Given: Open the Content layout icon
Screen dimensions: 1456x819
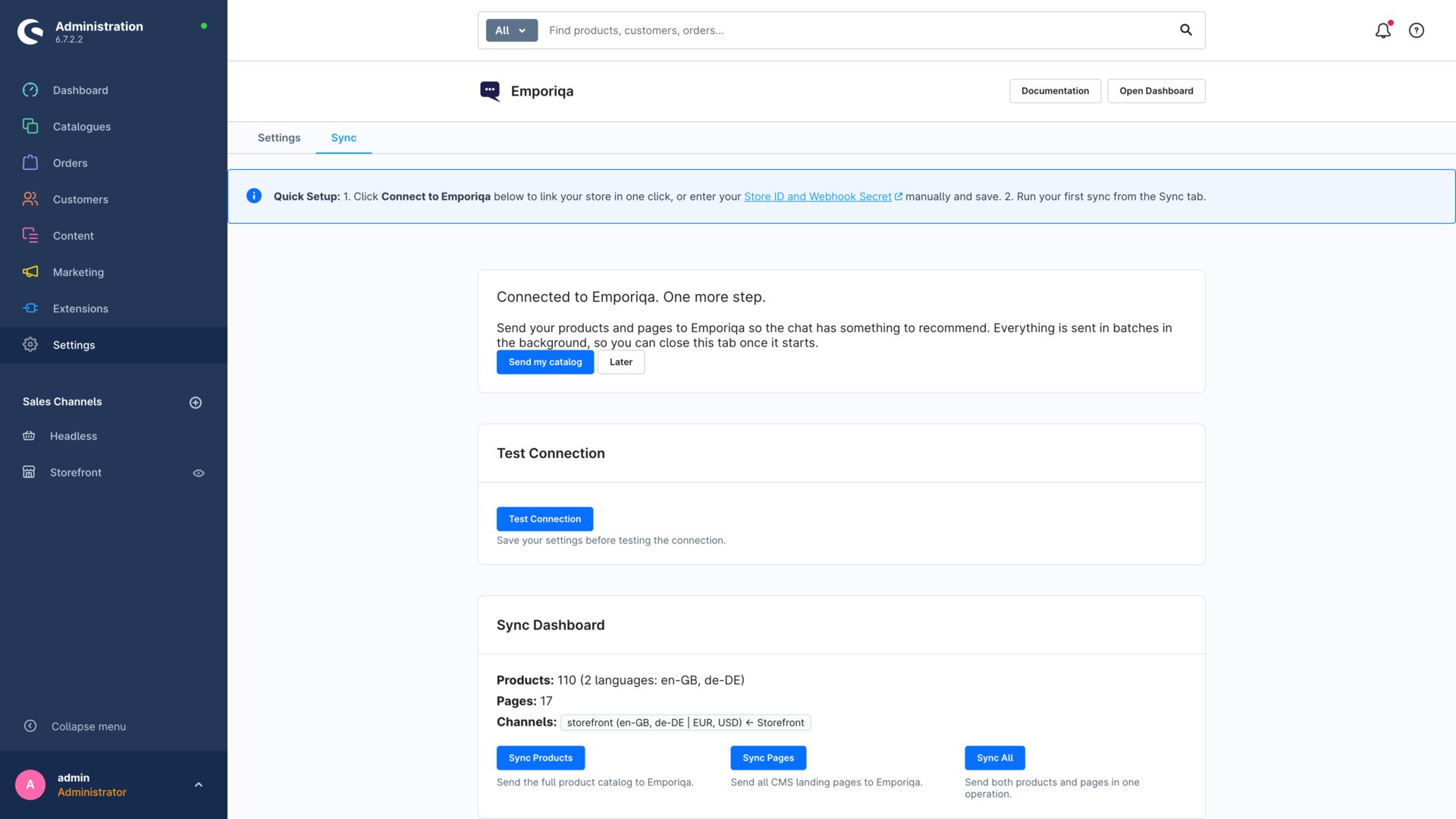Looking at the screenshot, I should click(x=30, y=235).
